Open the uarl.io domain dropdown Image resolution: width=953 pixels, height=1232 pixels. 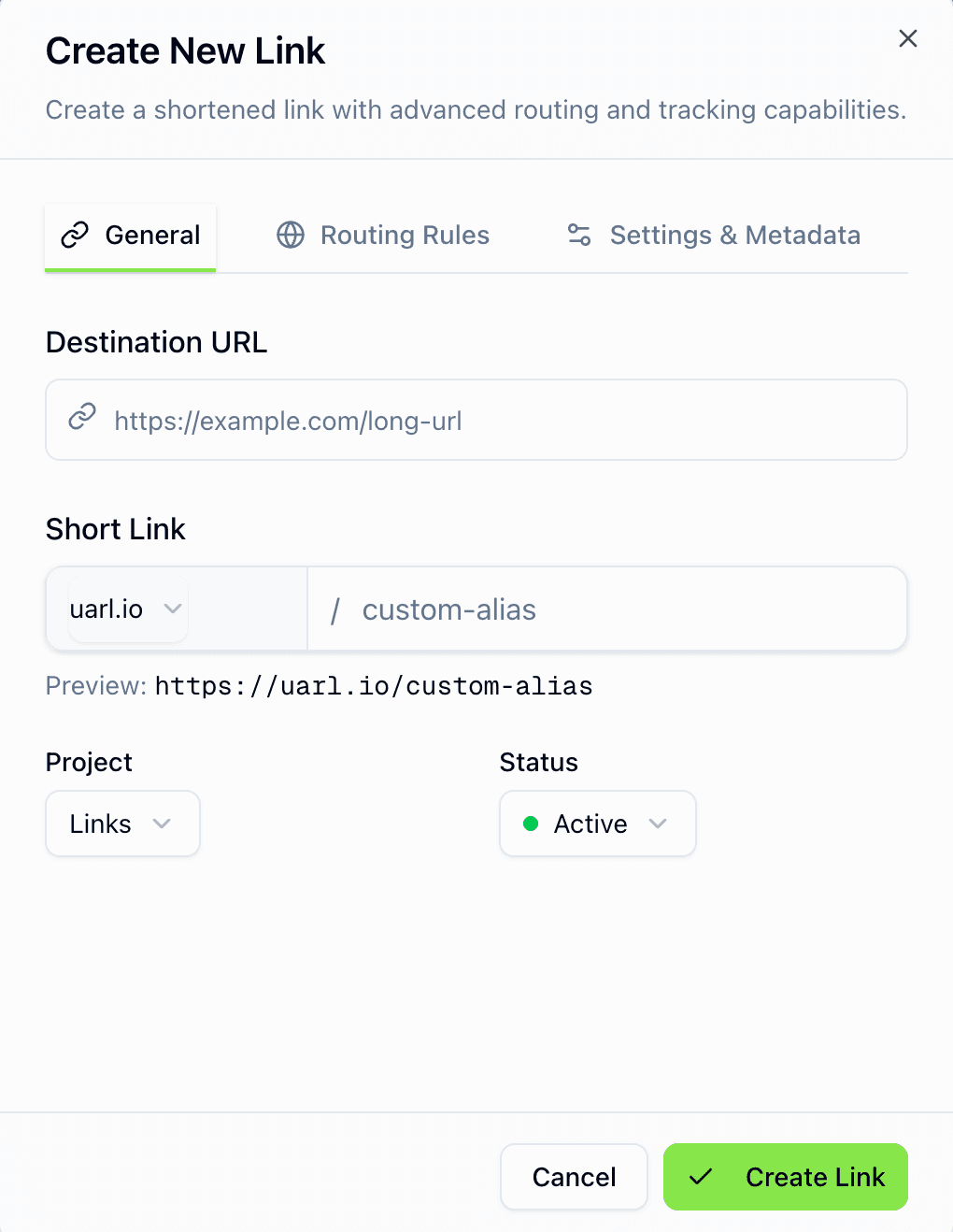tap(126, 609)
